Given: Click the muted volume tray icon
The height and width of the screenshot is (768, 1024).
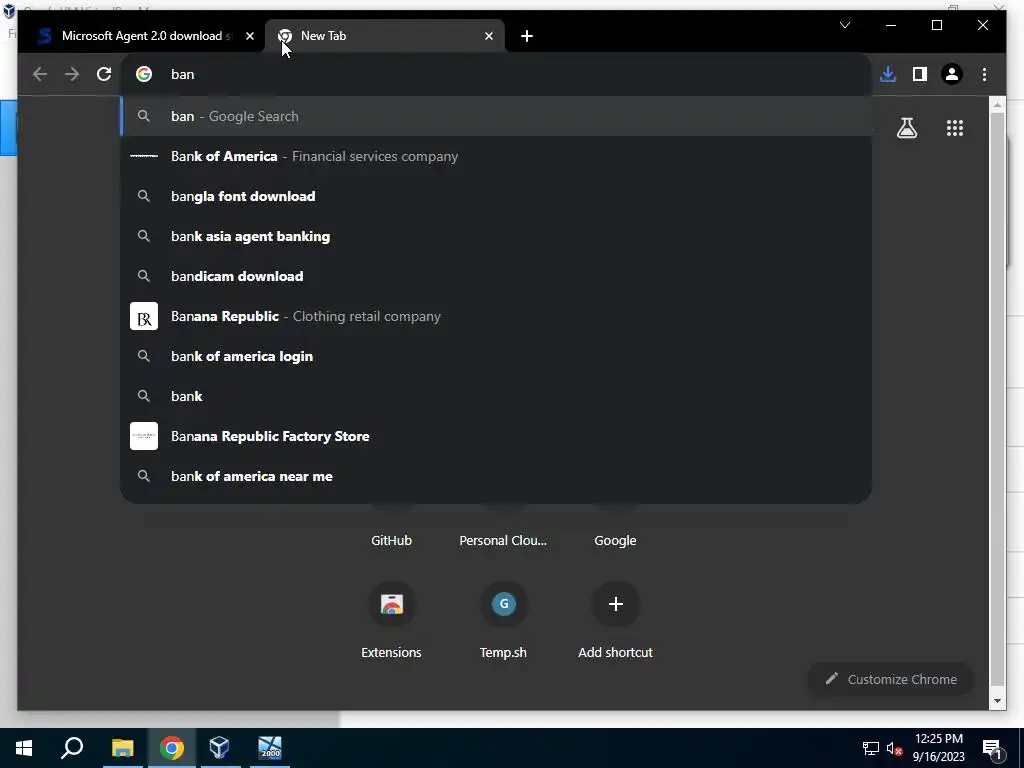Looking at the screenshot, I should coord(894,748).
